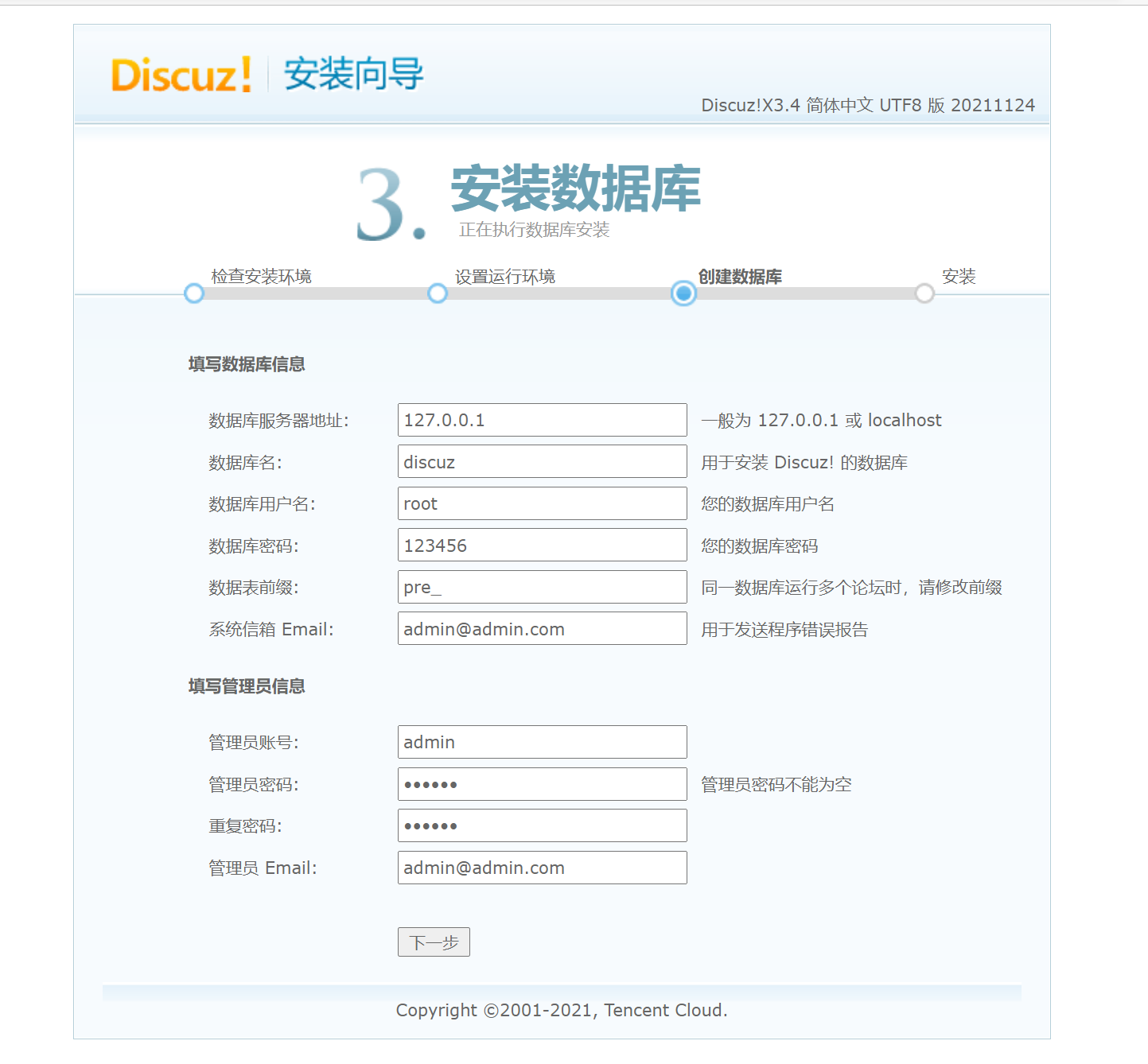Click the 数据库名 label
Viewport: 1148px width, 1064px height.
(245, 463)
